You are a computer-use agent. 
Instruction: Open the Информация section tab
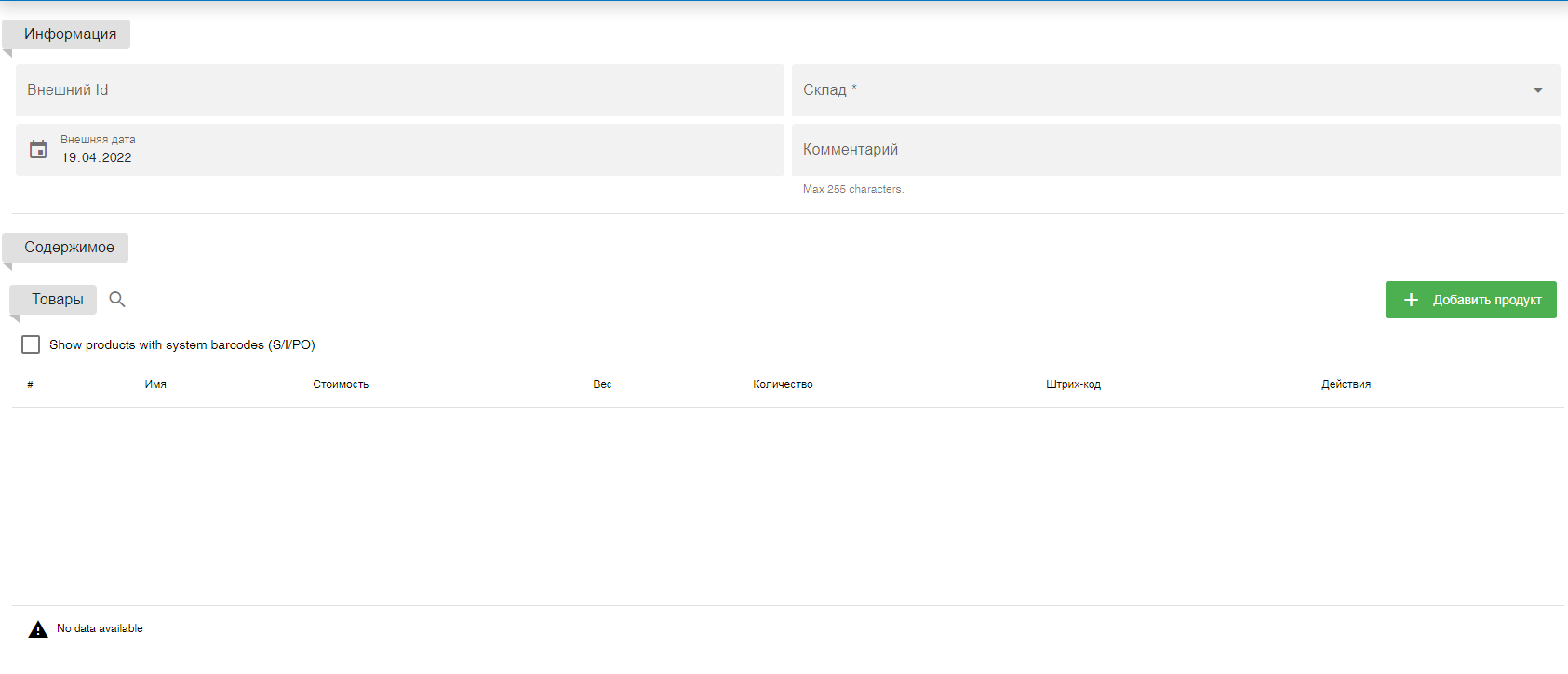pos(66,34)
